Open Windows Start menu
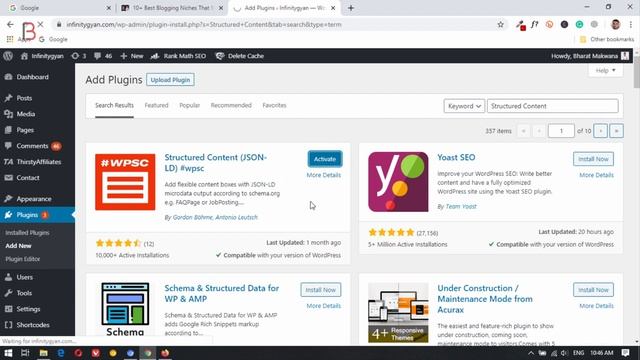The image size is (640, 360). pos(8,353)
